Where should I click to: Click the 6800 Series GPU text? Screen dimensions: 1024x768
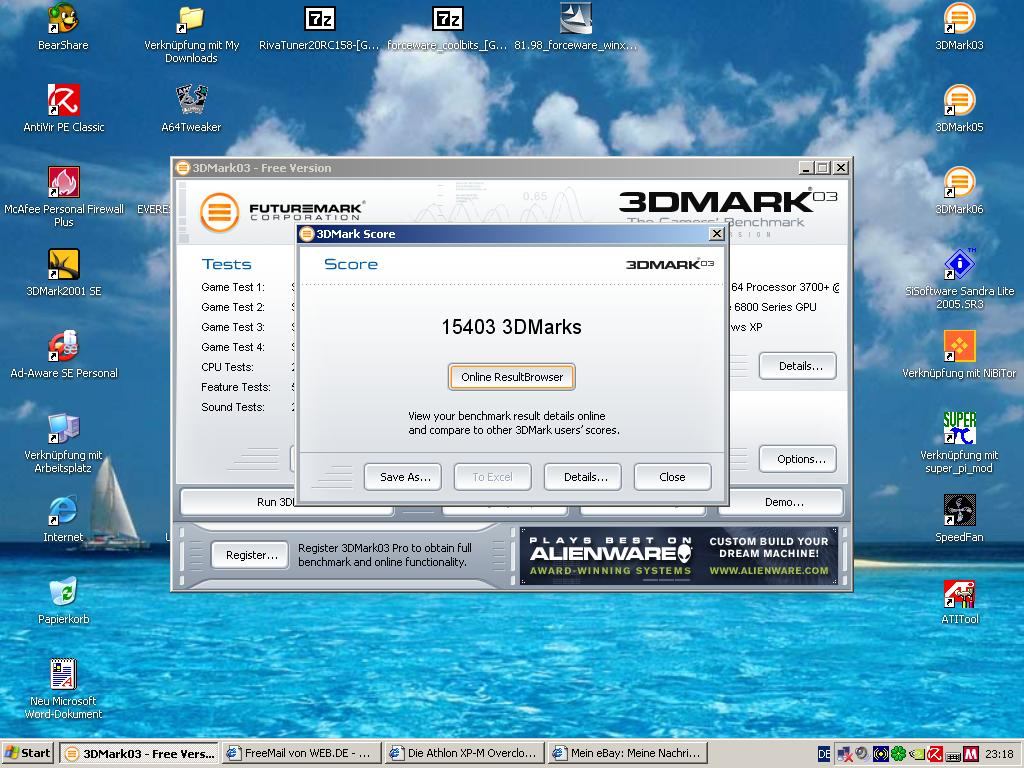775,307
